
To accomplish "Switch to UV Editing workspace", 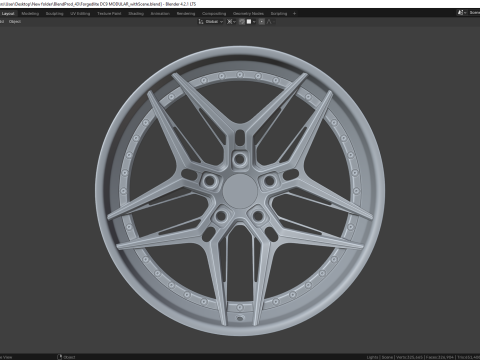I will pyautogui.click(x=80, y=14).
